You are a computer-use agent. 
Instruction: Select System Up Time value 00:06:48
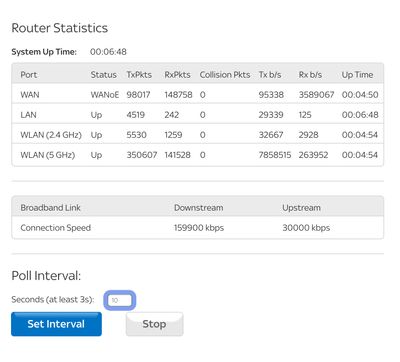(108, 52)
